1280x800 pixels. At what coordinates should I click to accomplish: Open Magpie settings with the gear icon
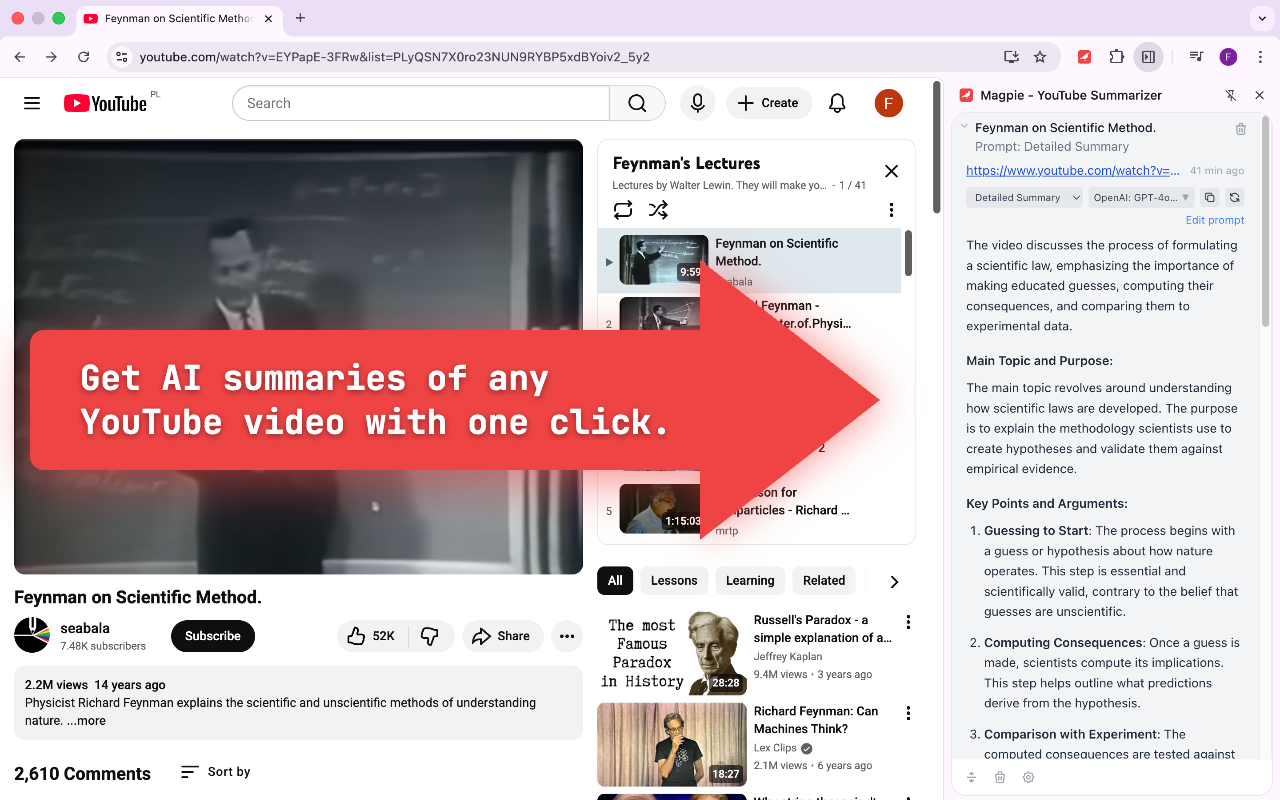coord(1028,777)
